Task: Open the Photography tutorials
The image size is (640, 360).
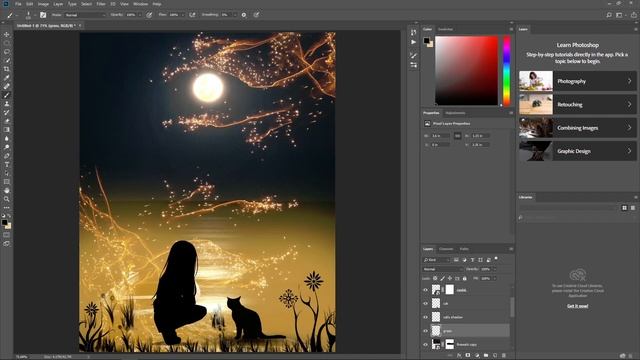Action: pyautogui.click(x=578, y=81)
